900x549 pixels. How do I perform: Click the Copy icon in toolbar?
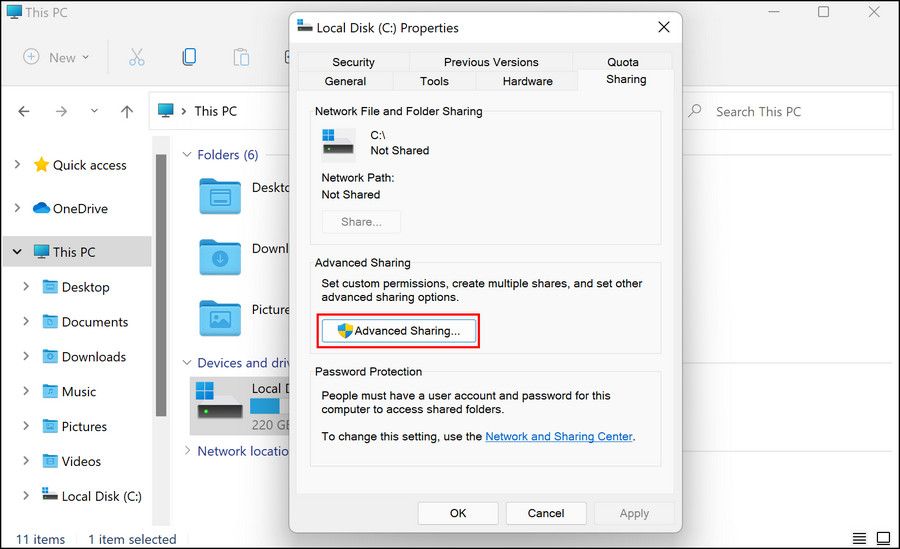pos(189,57)
